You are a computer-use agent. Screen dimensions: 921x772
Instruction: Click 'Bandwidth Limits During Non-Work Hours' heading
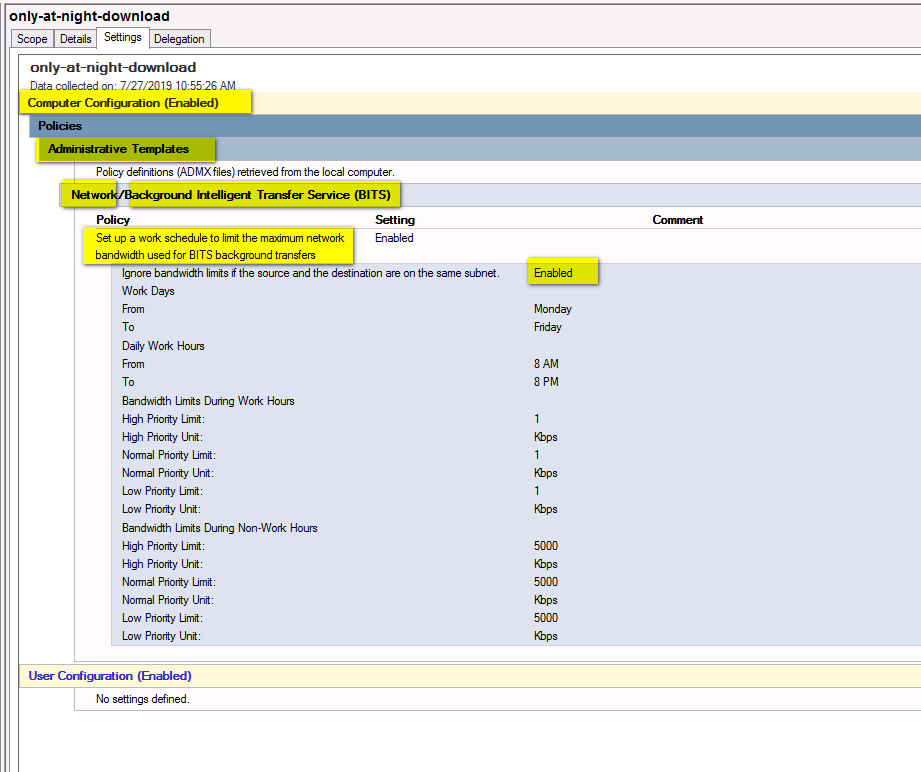coord(220,528)
